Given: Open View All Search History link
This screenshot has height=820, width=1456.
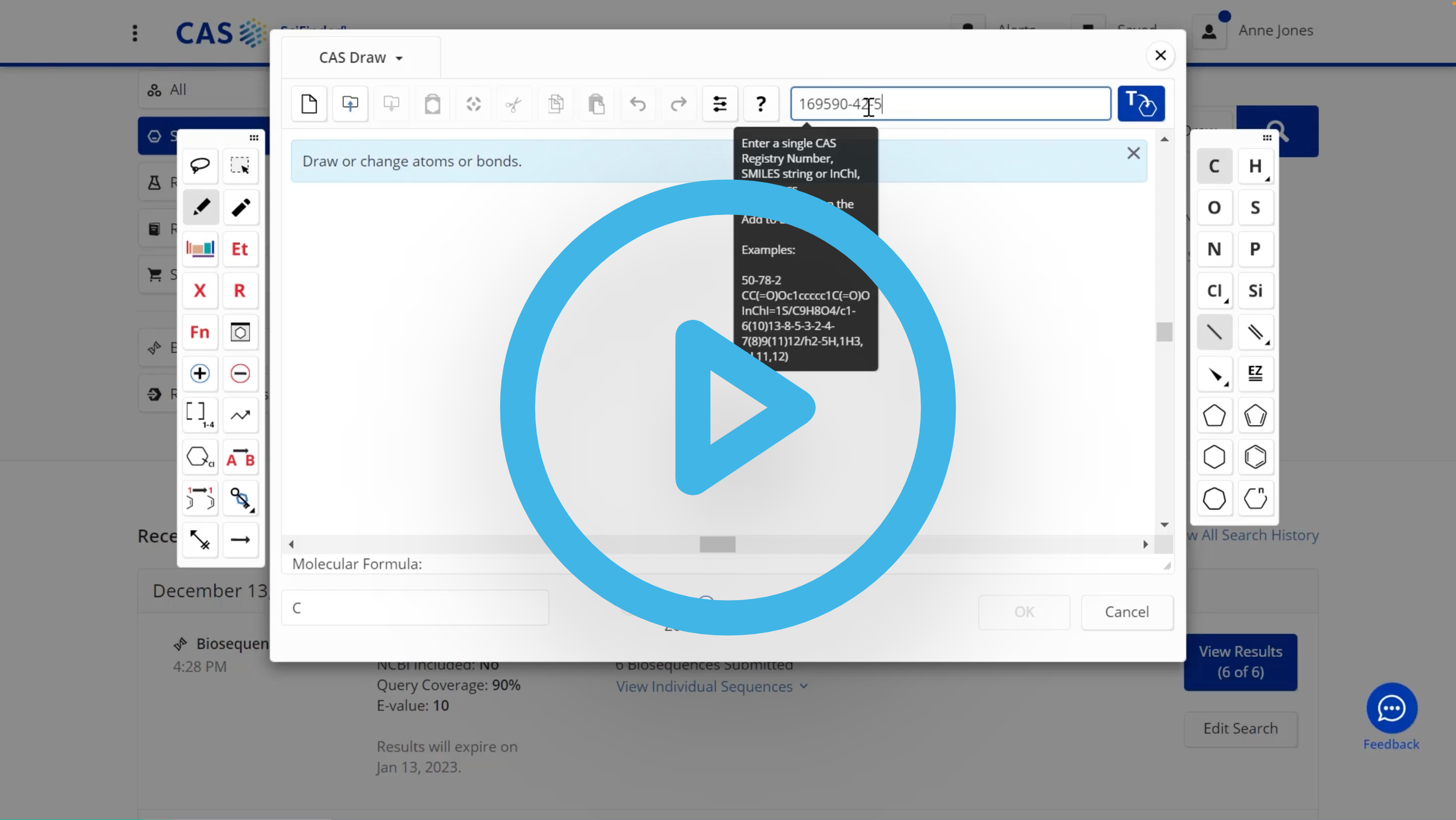Looking at the screenshot, I should [1252, 535].
